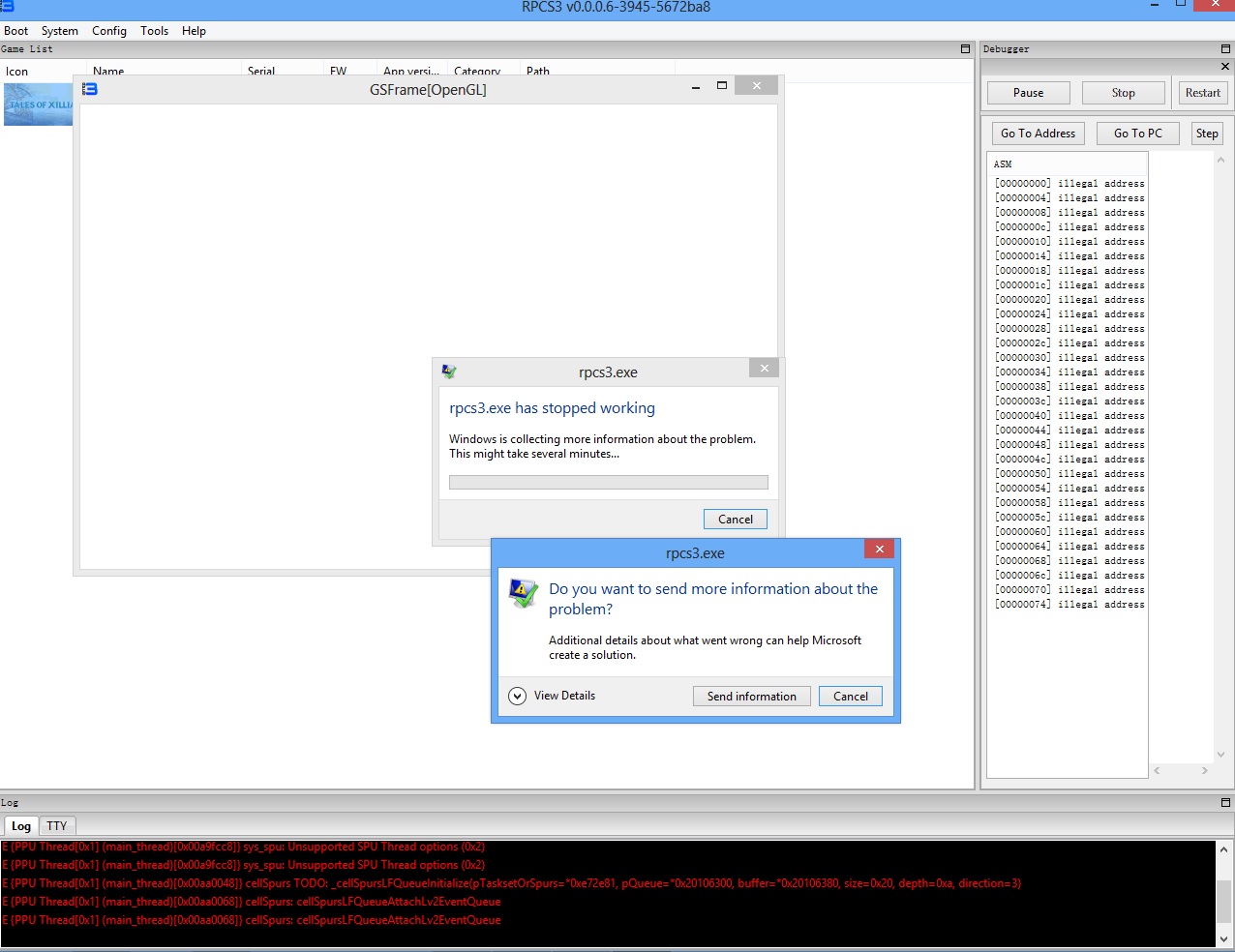Select ASM line at address 00000040
Image resolution: width=1235 pixels, height=952 pixels.
pyautogui.click(x=1069, y=415)
